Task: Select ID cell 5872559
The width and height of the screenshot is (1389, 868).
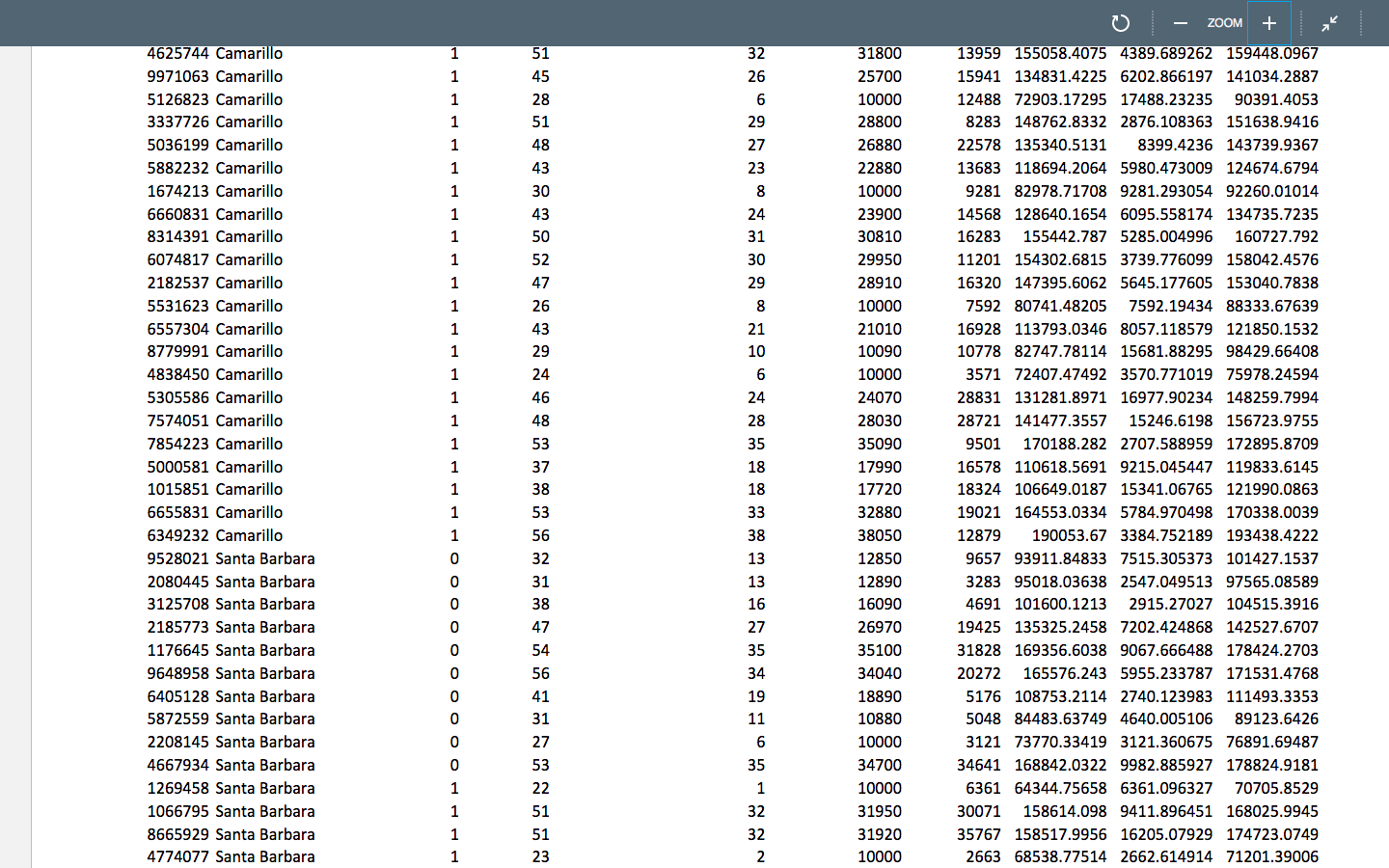Action: click(x=177, y=719)
